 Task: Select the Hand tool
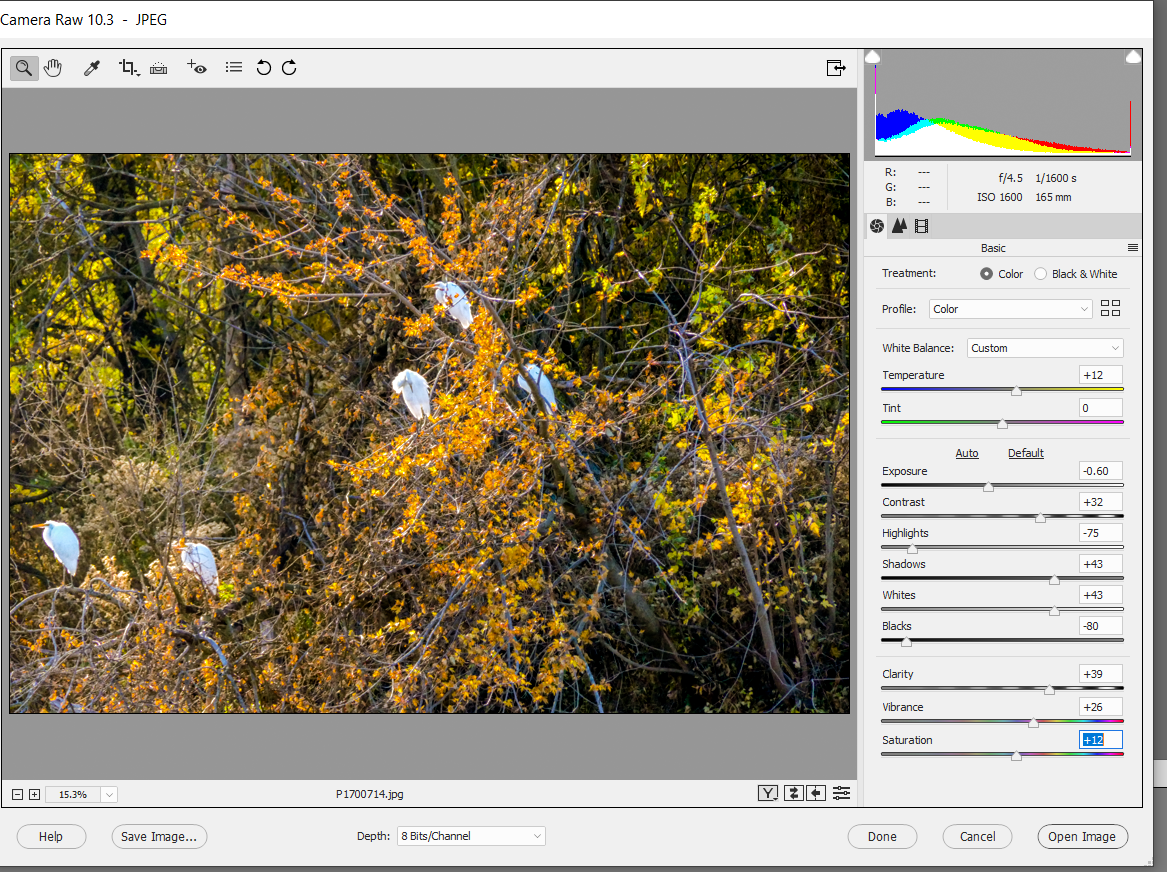[x=53, y=68]
